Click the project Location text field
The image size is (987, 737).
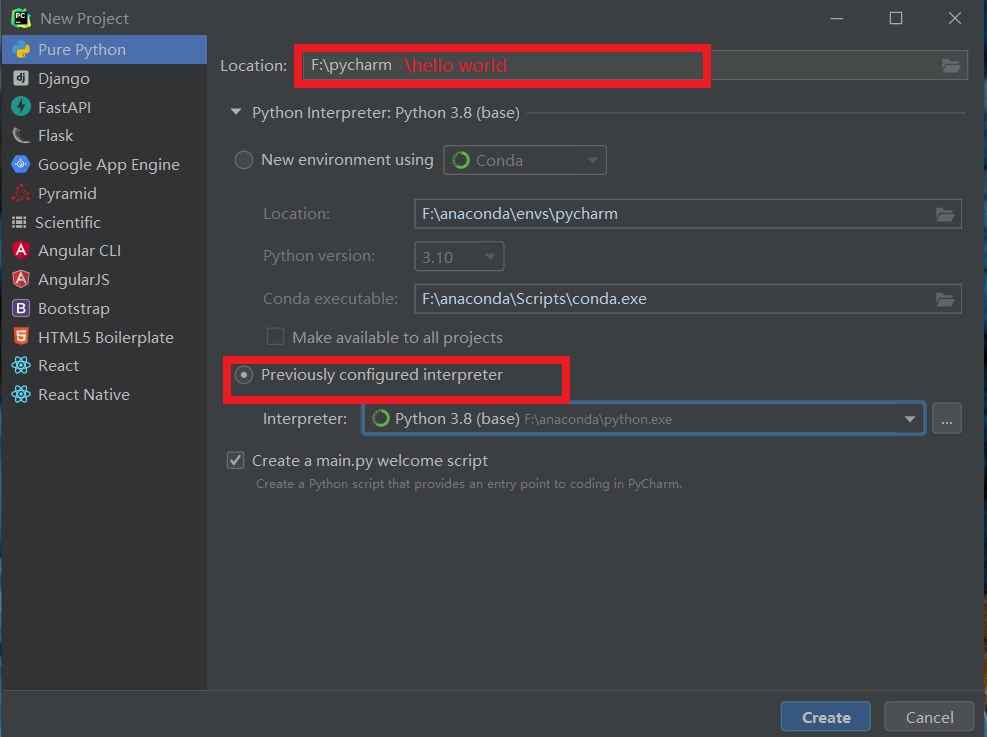point(634,65)
